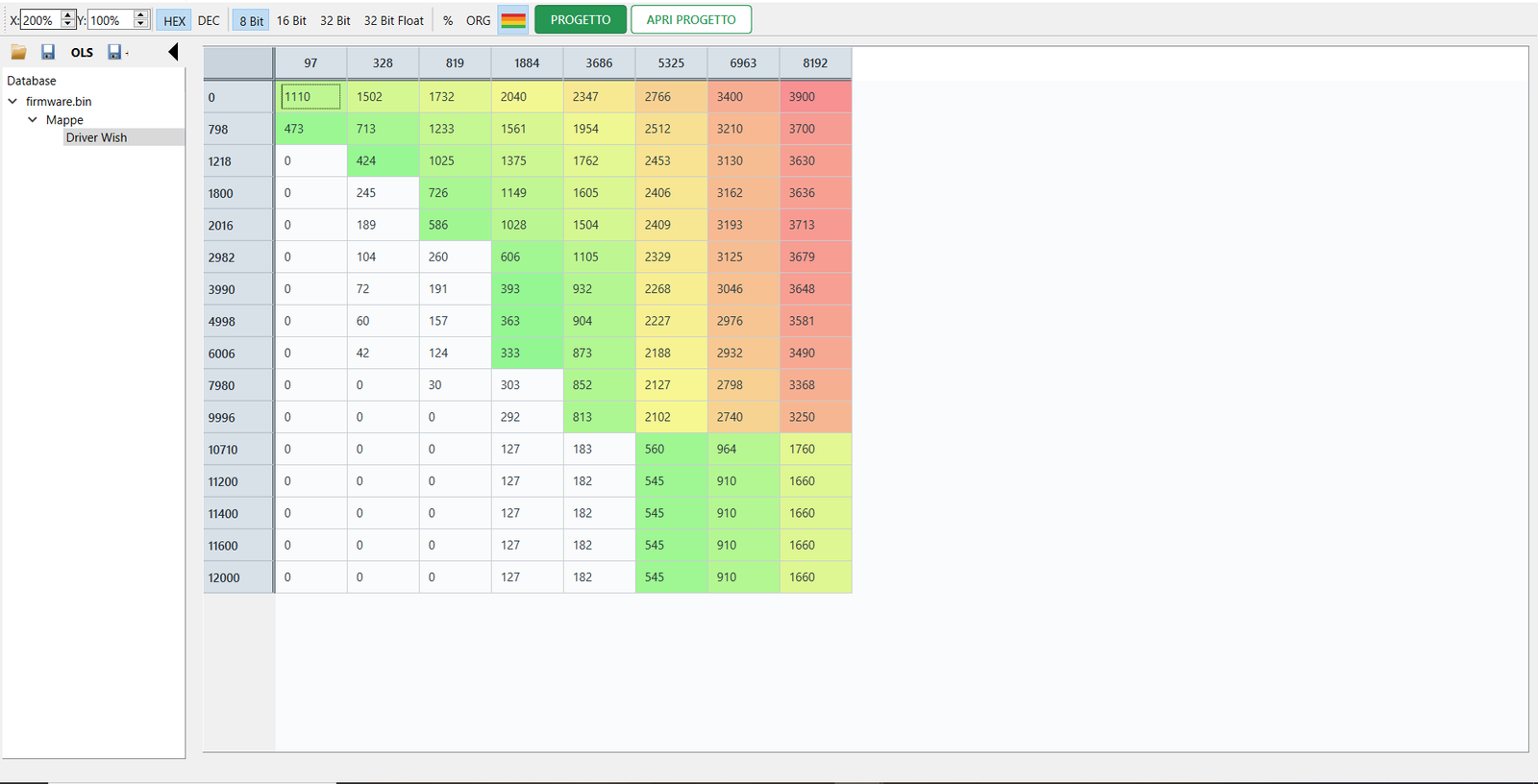Select the cell containing 2040
The width and height of the screenshot is (1538, 784).
527,96
